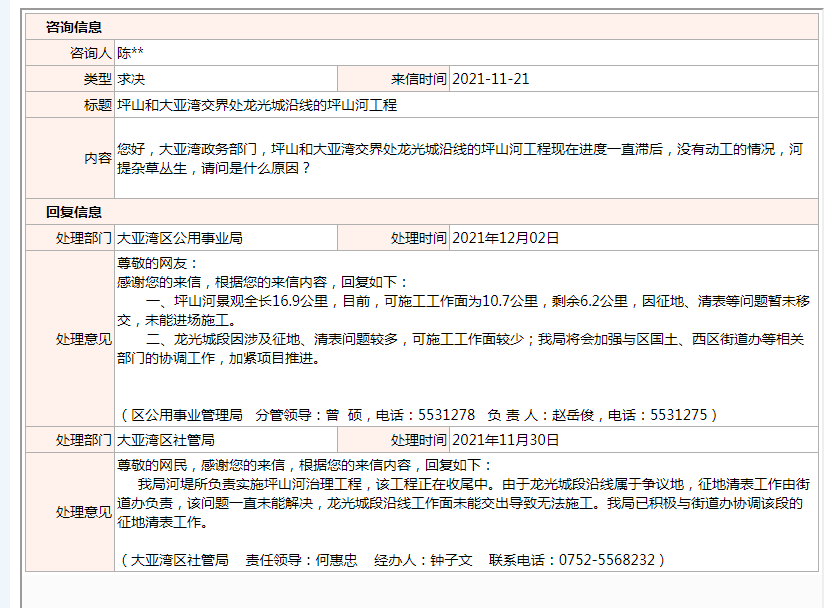Click the 咨询信息 section header
824x608 pixels.
(74, 28)
